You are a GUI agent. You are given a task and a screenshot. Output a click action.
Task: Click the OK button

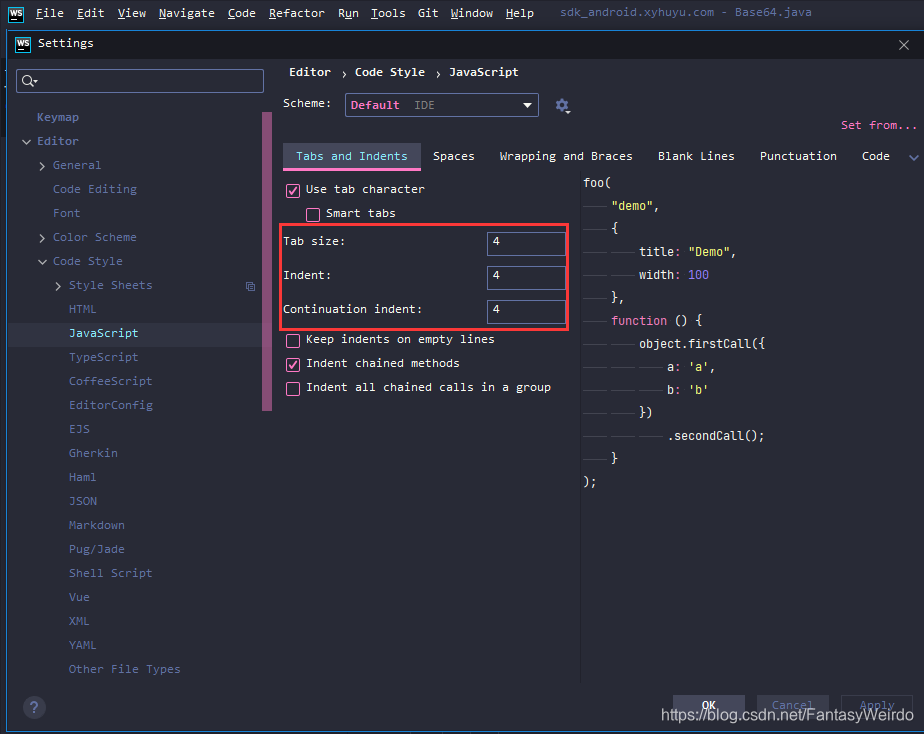708,705
